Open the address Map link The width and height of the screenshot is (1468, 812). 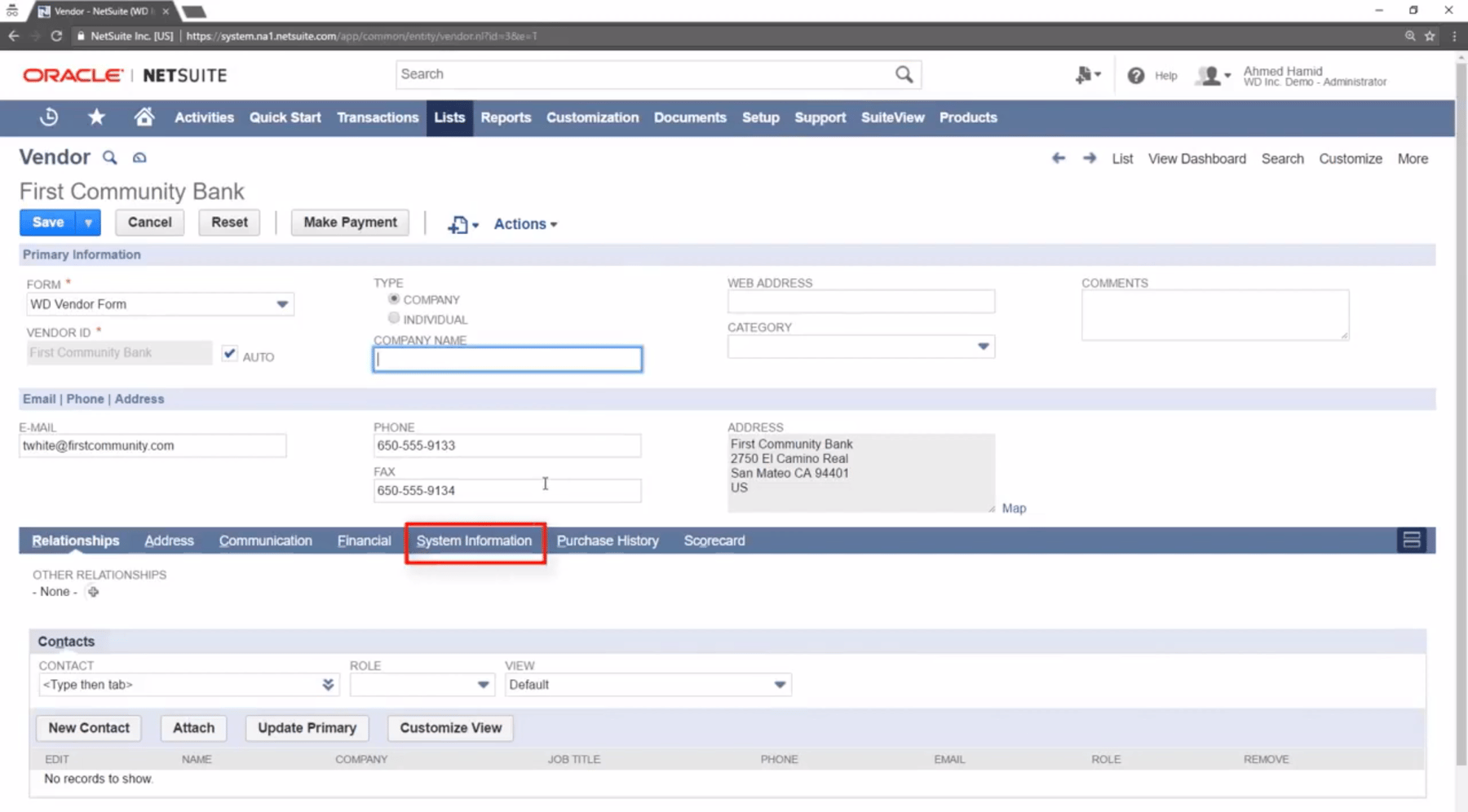(1014, 508)
